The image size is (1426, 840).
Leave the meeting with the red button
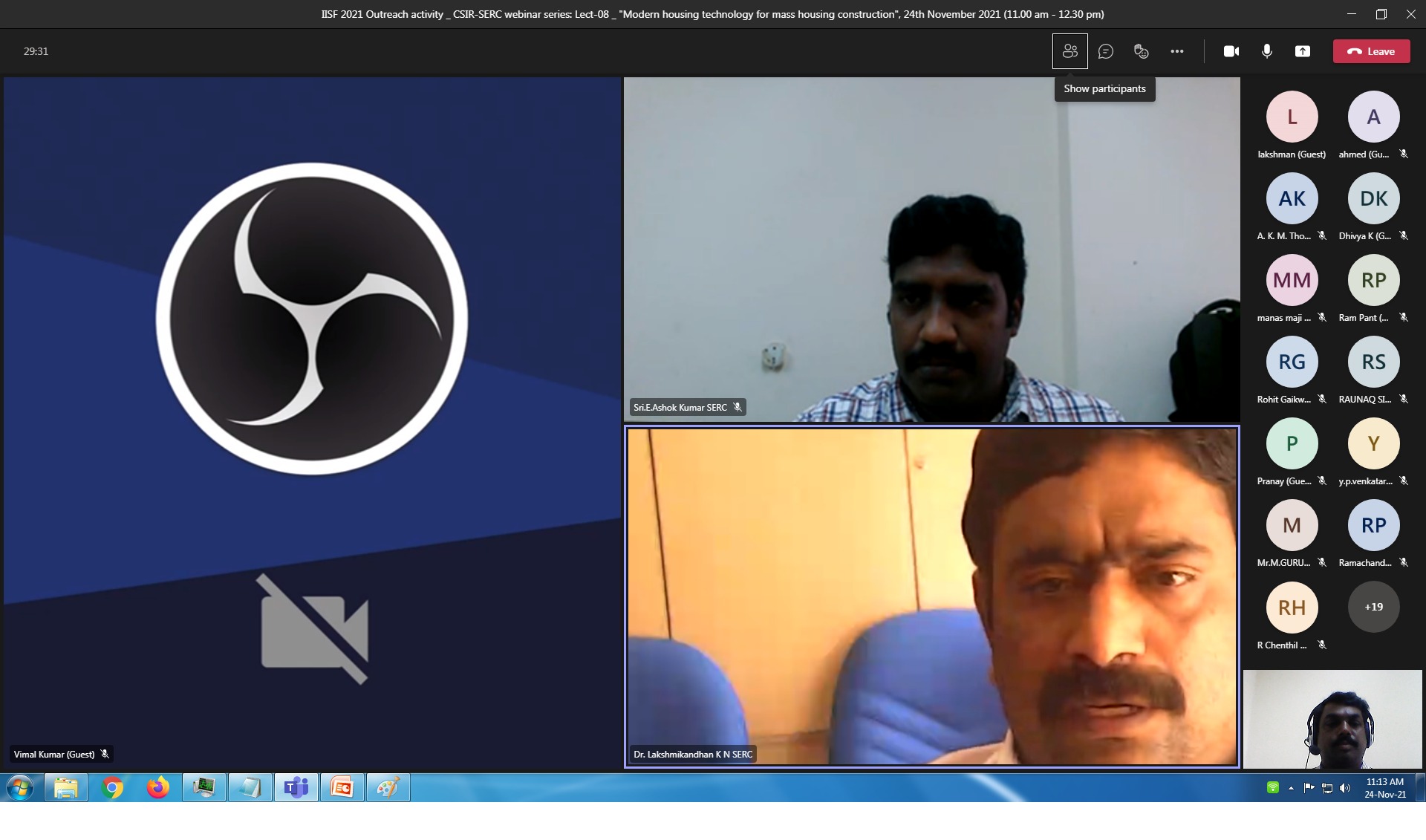[x=1371, y=51]
